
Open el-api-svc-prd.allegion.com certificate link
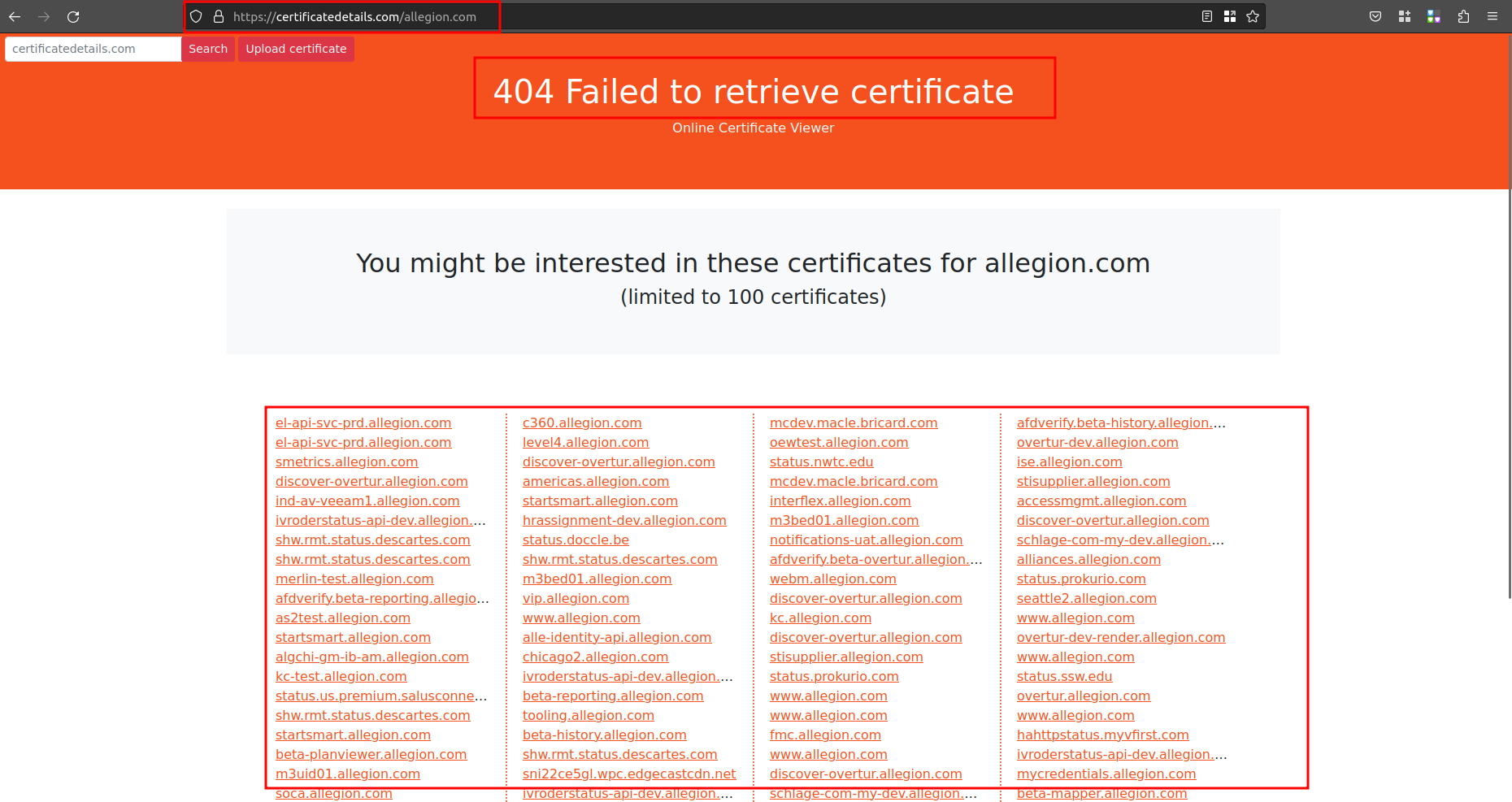(363, 423)
